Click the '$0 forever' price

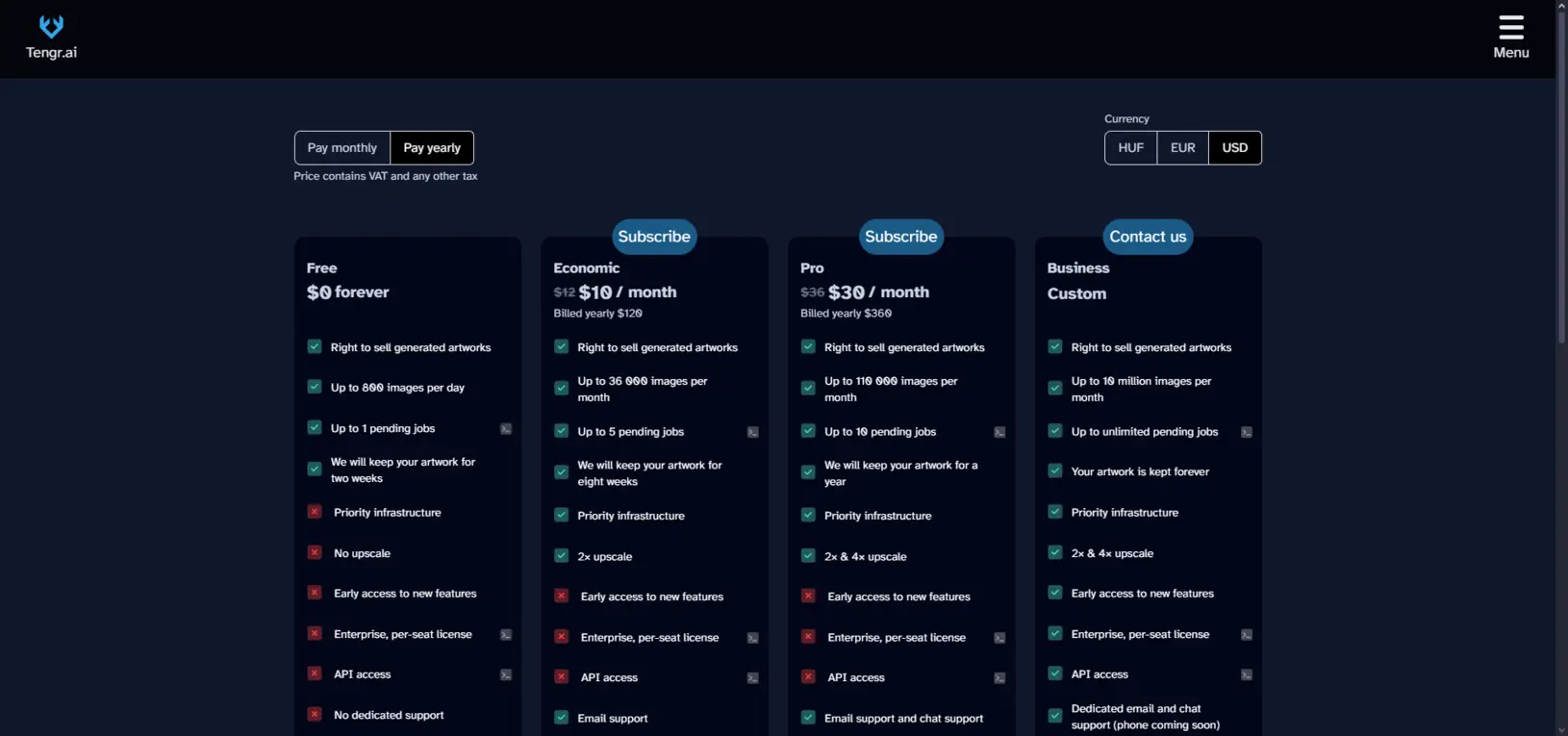pos(348,292)
